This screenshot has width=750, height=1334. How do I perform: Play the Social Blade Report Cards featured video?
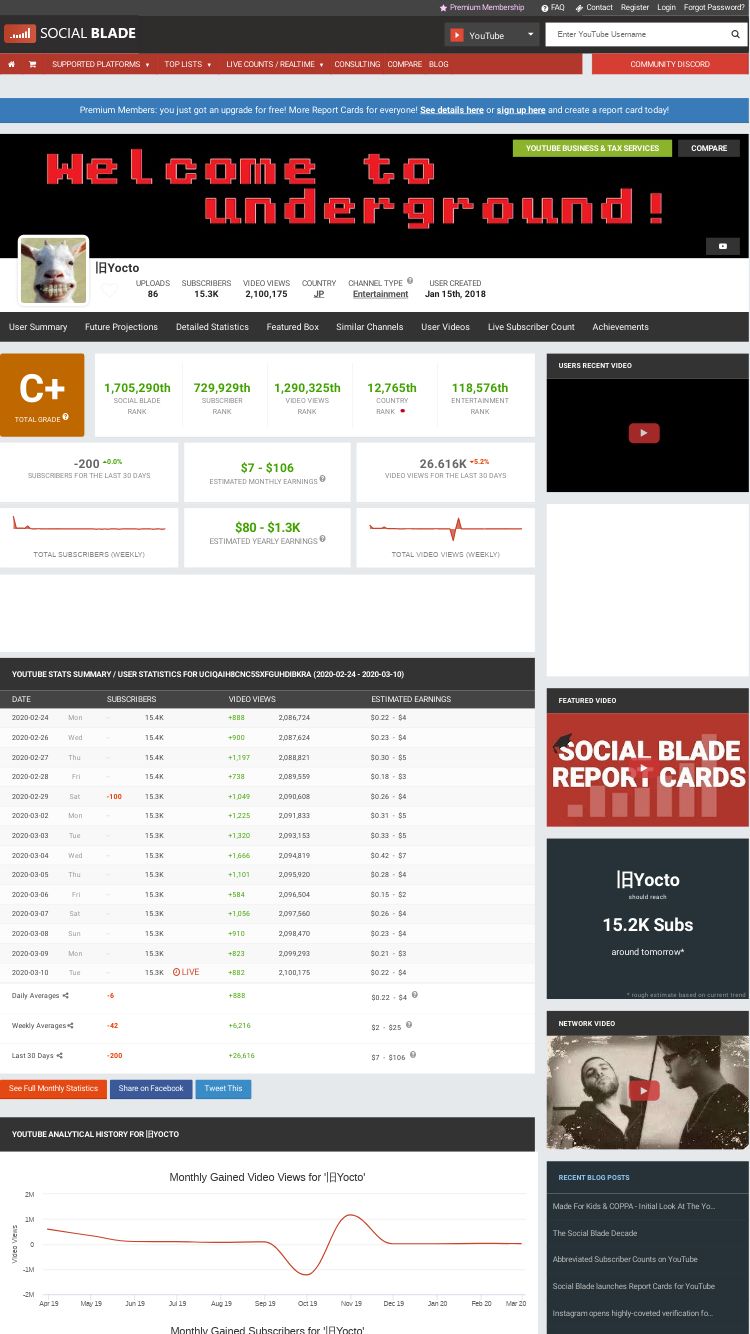pos(643,770)
